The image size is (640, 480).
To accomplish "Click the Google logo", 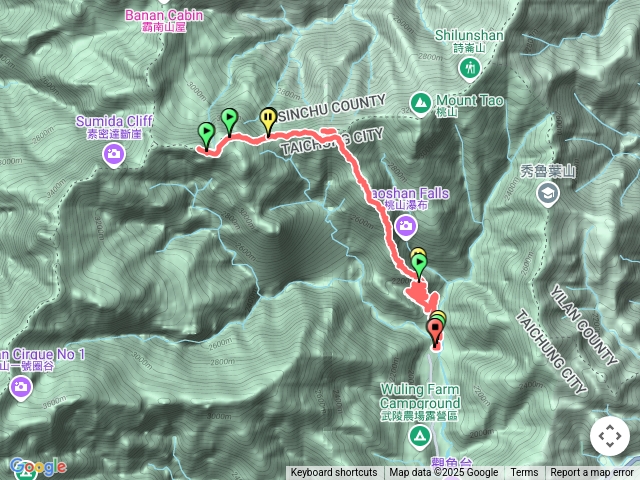I will pyautogui.click(x=38, y=467).
